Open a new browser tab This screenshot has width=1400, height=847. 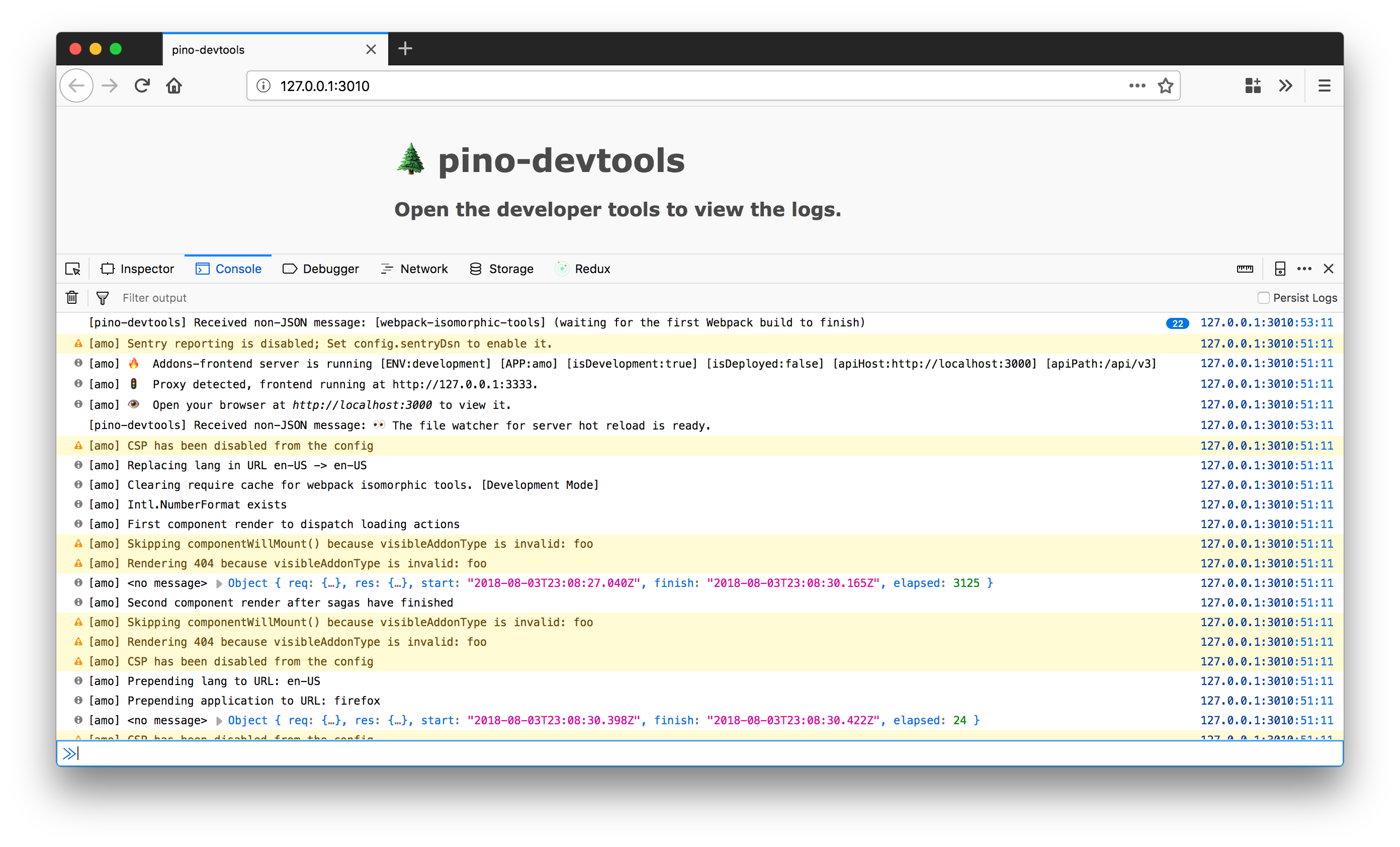pyautogui.click(x=405, y=49)
